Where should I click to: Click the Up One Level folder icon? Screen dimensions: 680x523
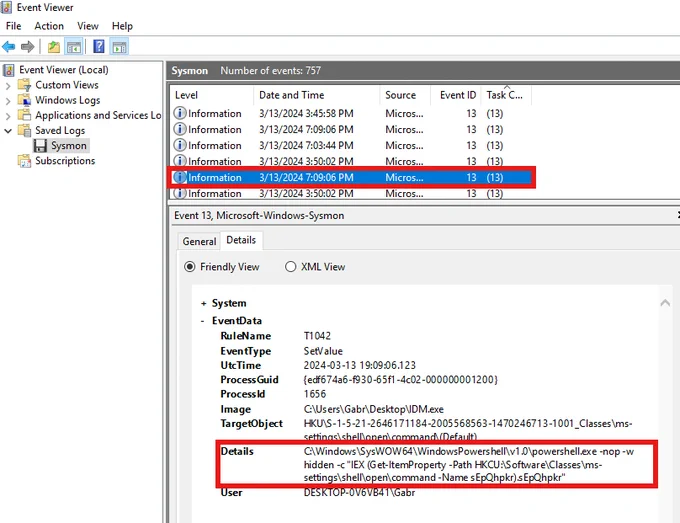54,46
